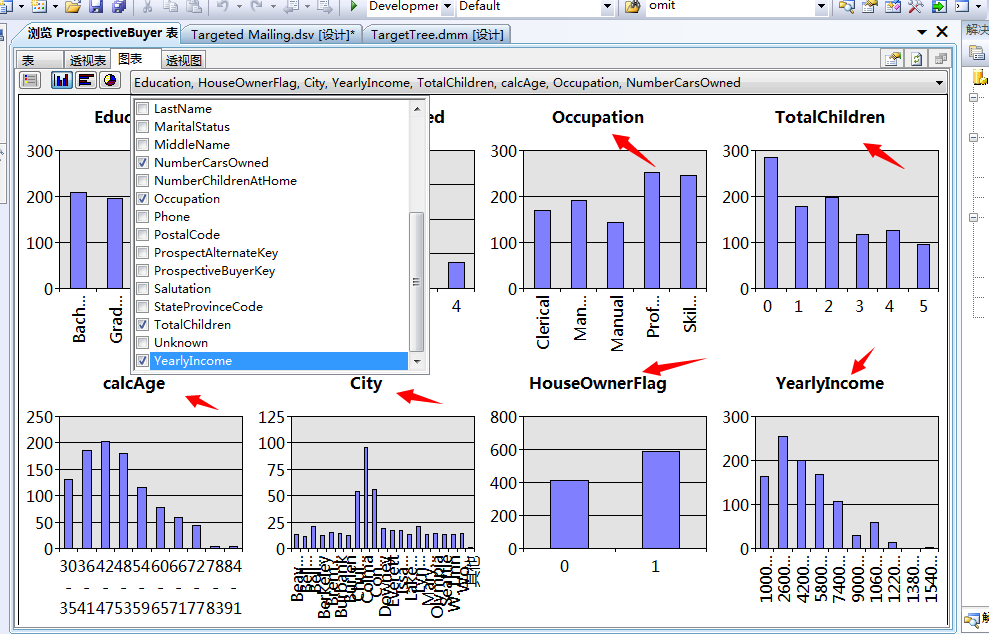Check the StateProvinceCode checkbox
Viewport: 989px width, 634px height.
point(143,307)
